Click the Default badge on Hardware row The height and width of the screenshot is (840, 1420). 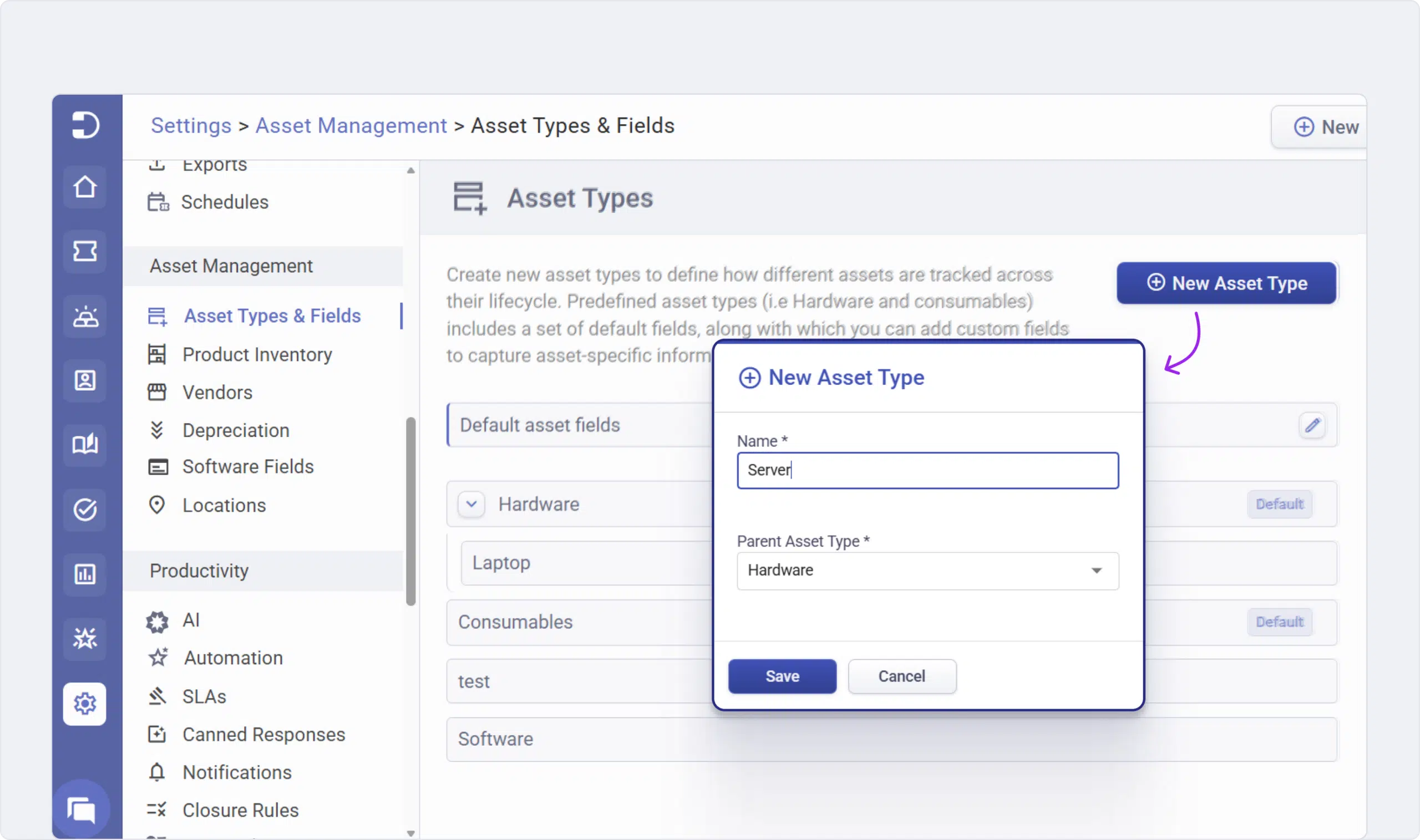[1280, 504]
